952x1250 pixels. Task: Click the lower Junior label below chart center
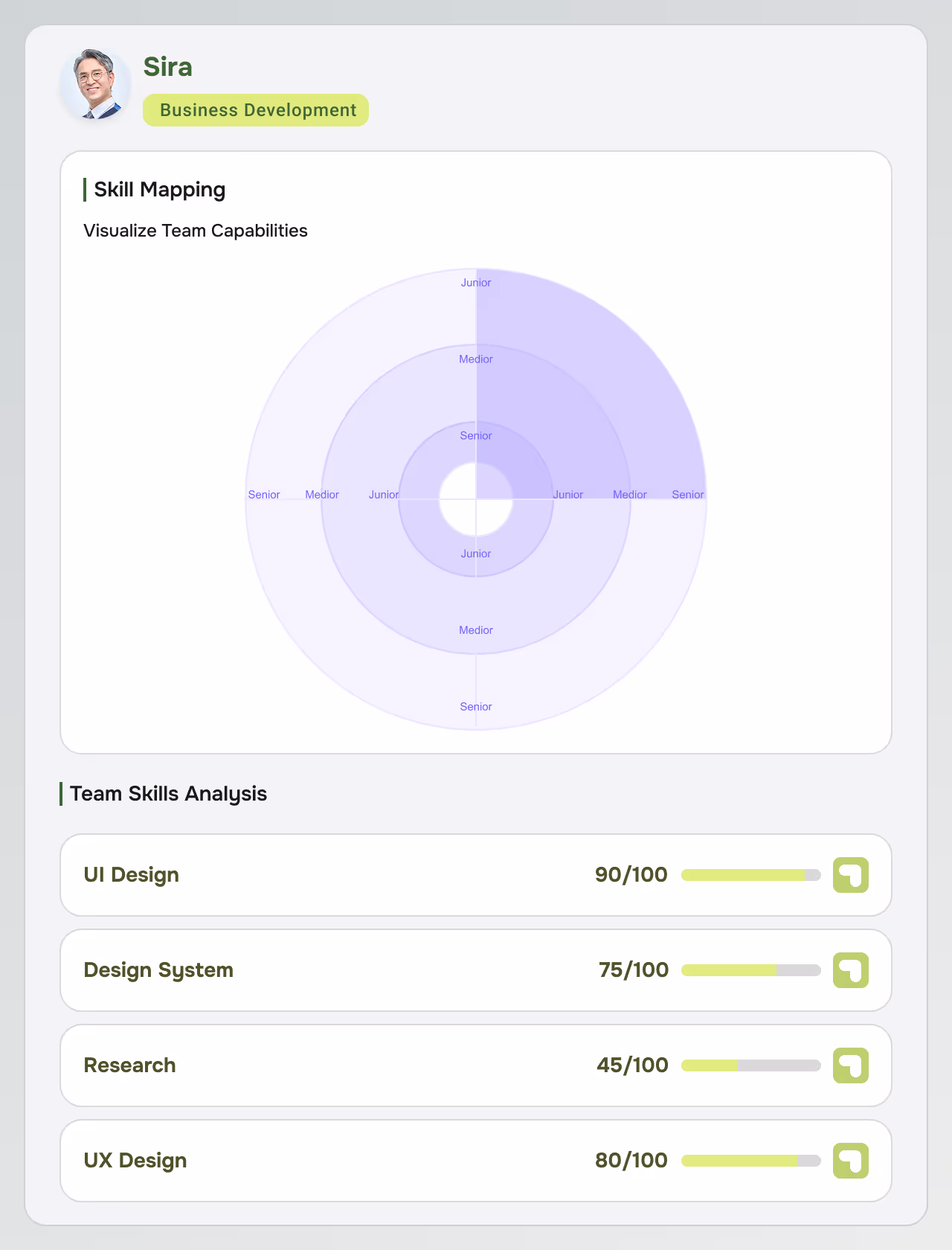(476, 554)
